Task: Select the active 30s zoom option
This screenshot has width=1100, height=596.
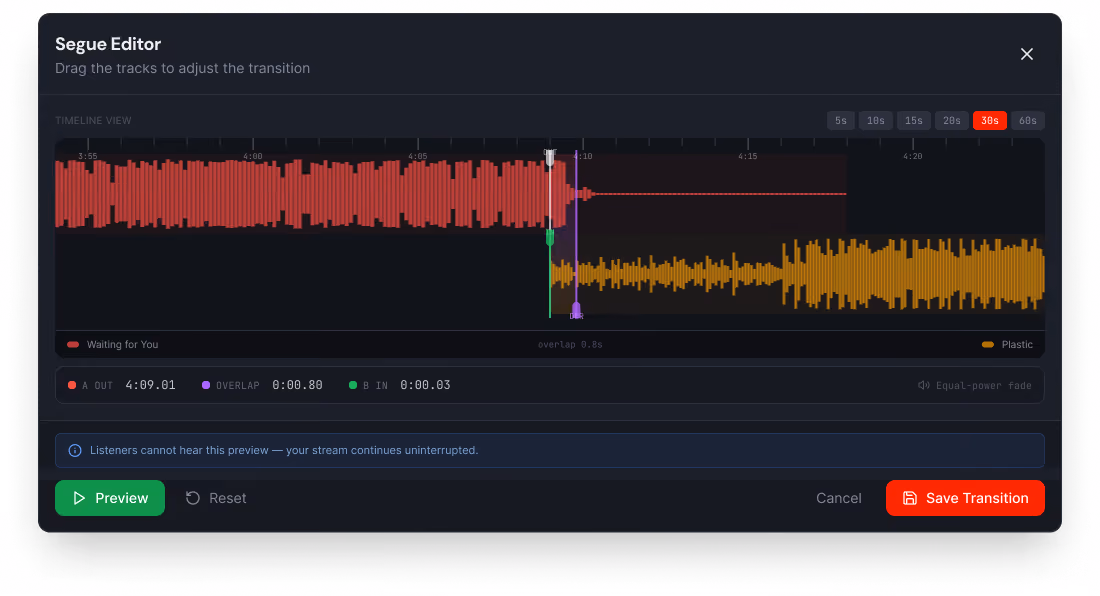Action: [x=989, y=121]
